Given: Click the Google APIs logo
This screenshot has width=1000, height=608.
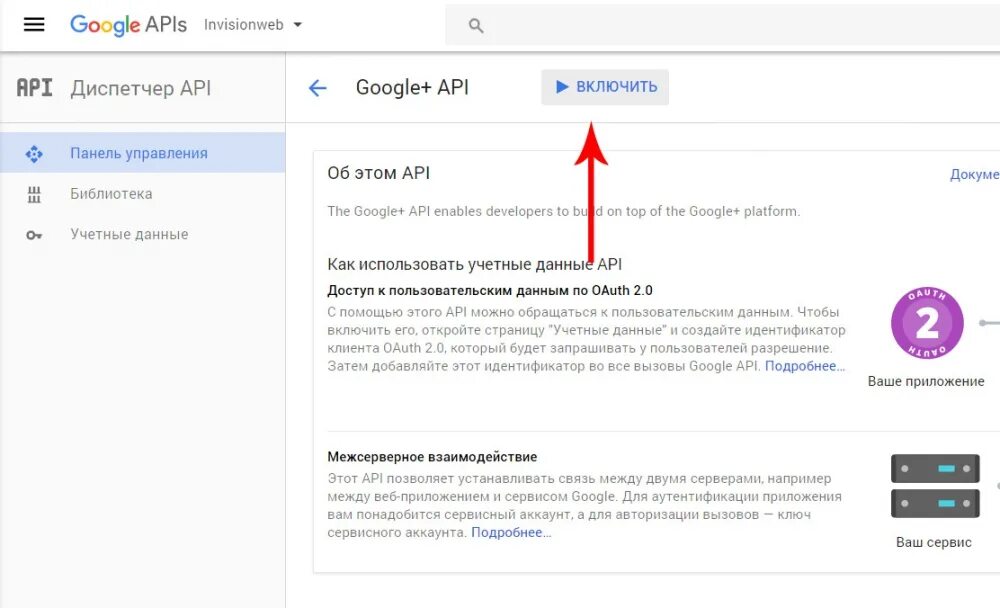Looking at the screenshot, I should [128, 25].
